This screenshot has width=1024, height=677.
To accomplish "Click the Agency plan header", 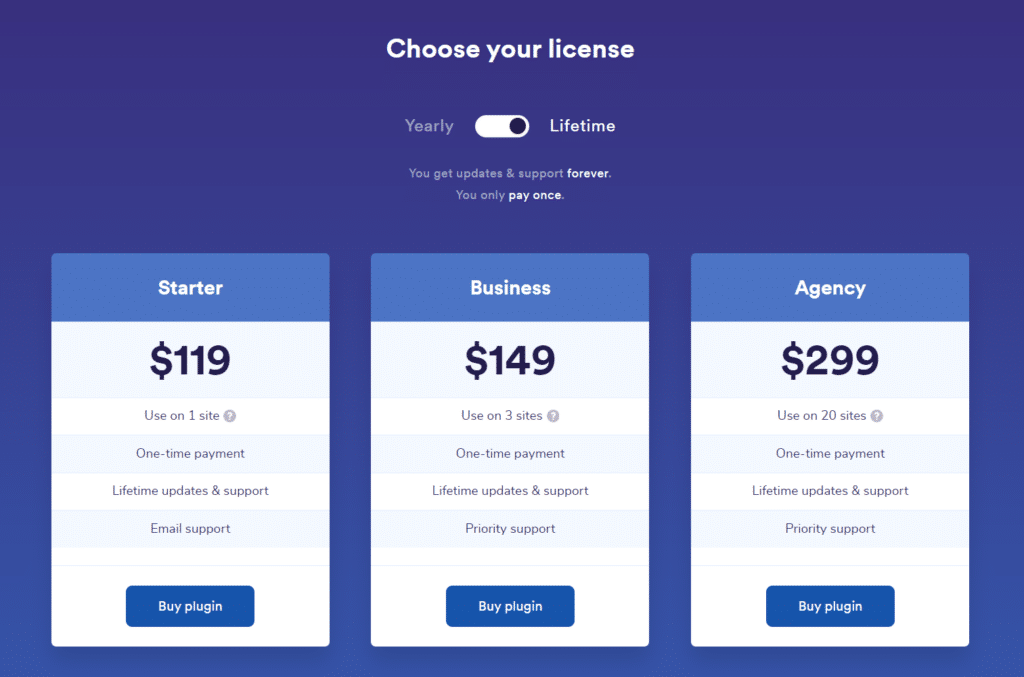I will coord(830,288).
